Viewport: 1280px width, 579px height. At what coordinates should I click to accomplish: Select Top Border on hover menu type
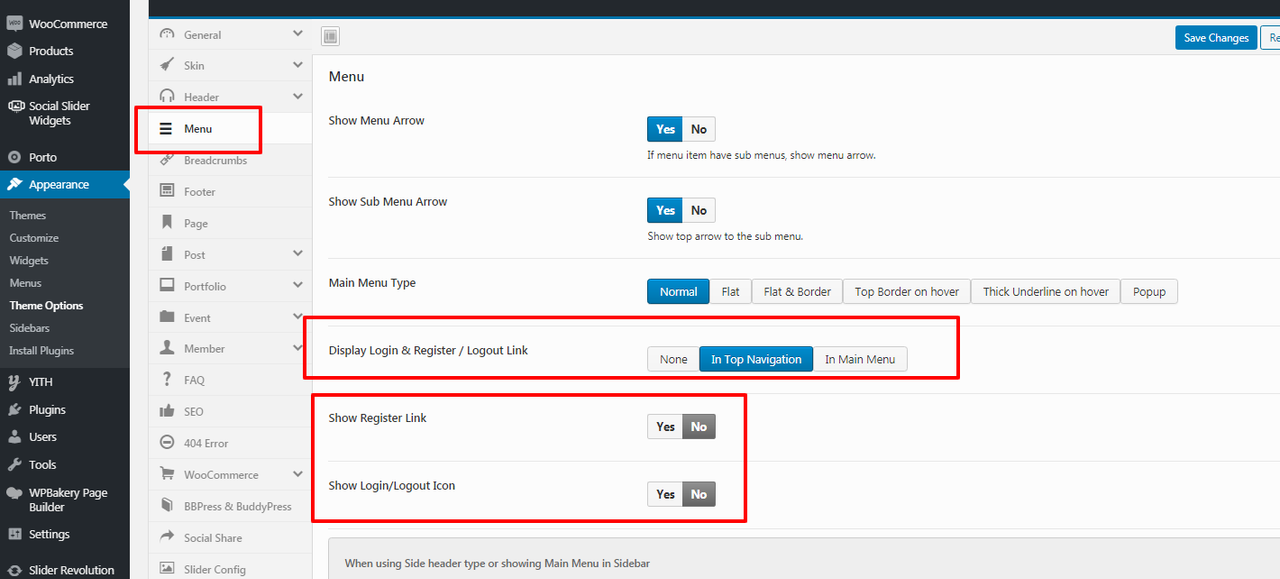(907, 292)
